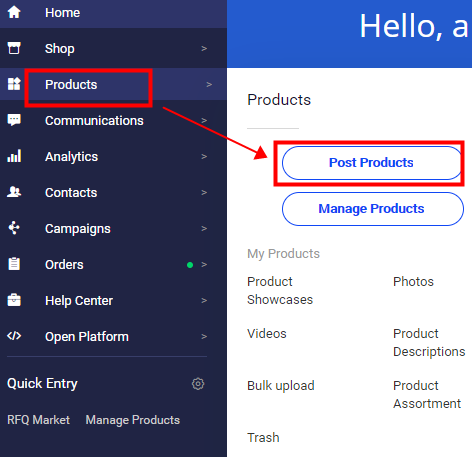The width and height of the screenshot is (472, 457).
Task: Click the Home house icon
Action: [x=14, y=12]
